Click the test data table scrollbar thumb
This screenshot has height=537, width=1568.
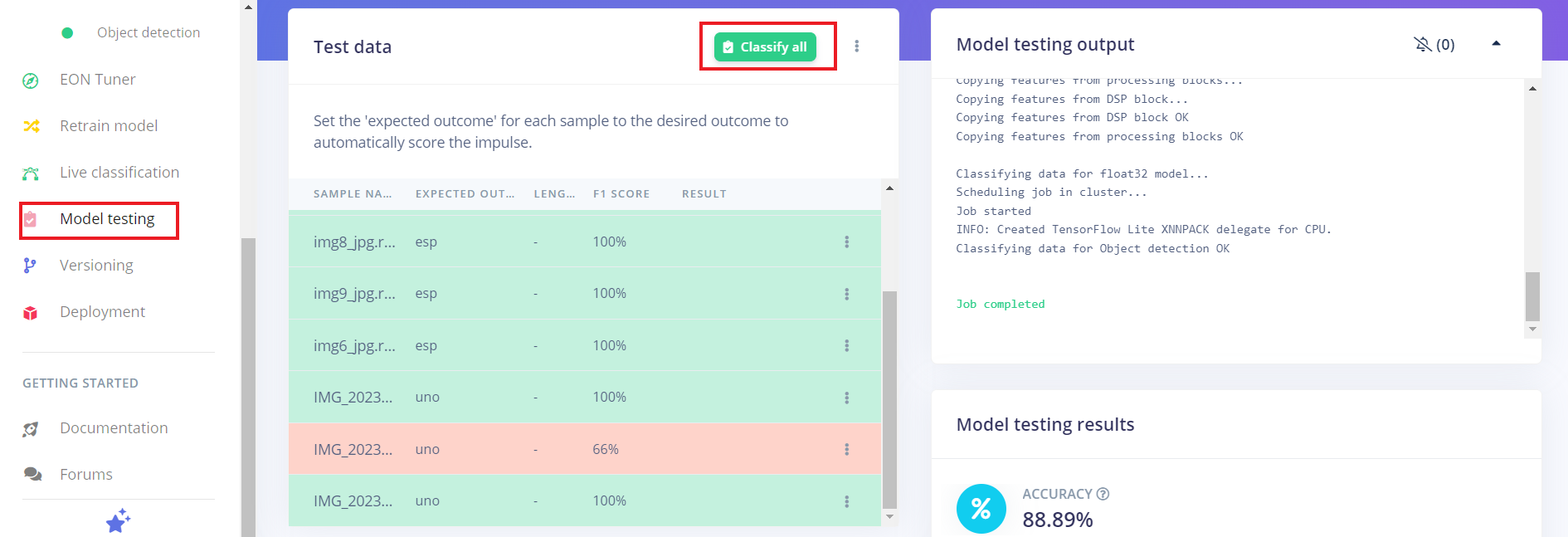pyautogui.click(x=889, y=399)
